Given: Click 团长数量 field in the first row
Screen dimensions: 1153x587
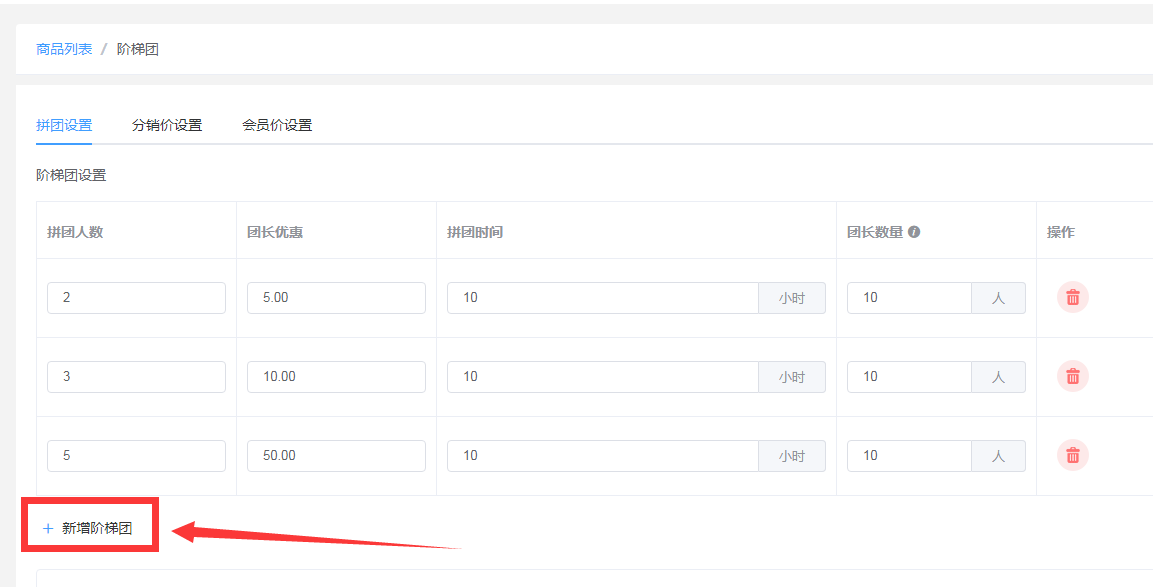Looking at the screenshot, I should point(910,298).
